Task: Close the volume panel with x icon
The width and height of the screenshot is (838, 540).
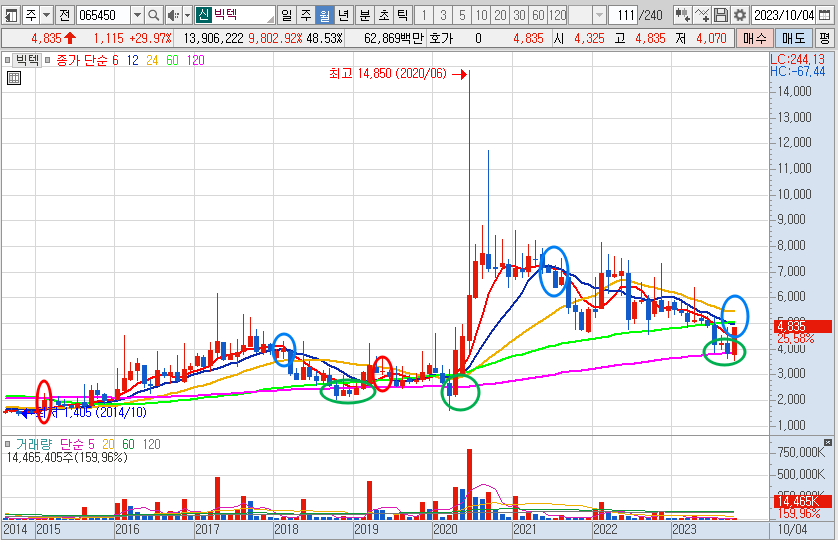Action: coord(828,442)
